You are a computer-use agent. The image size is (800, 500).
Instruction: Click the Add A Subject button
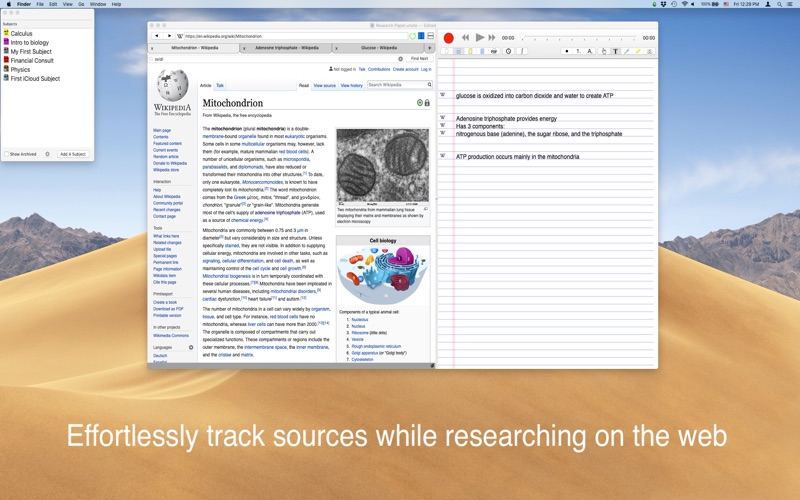pos(73,154)
